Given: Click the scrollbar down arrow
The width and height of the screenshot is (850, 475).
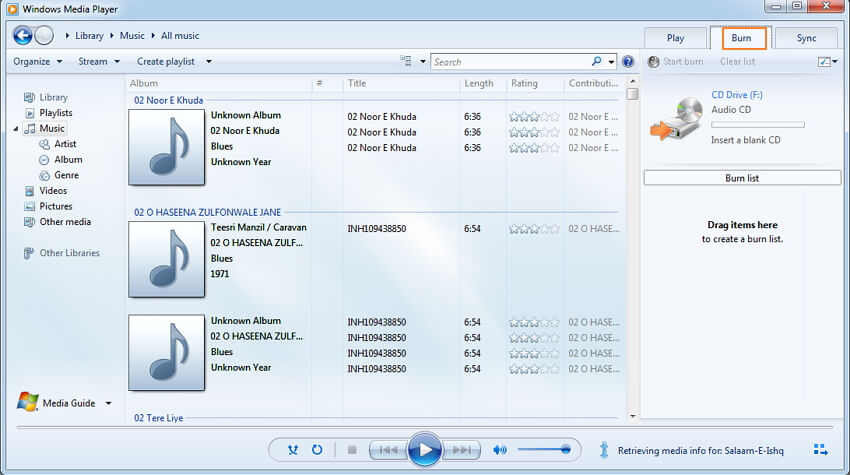Looking at the screenshot, I should pyautogui.click(x=633, y=416).
